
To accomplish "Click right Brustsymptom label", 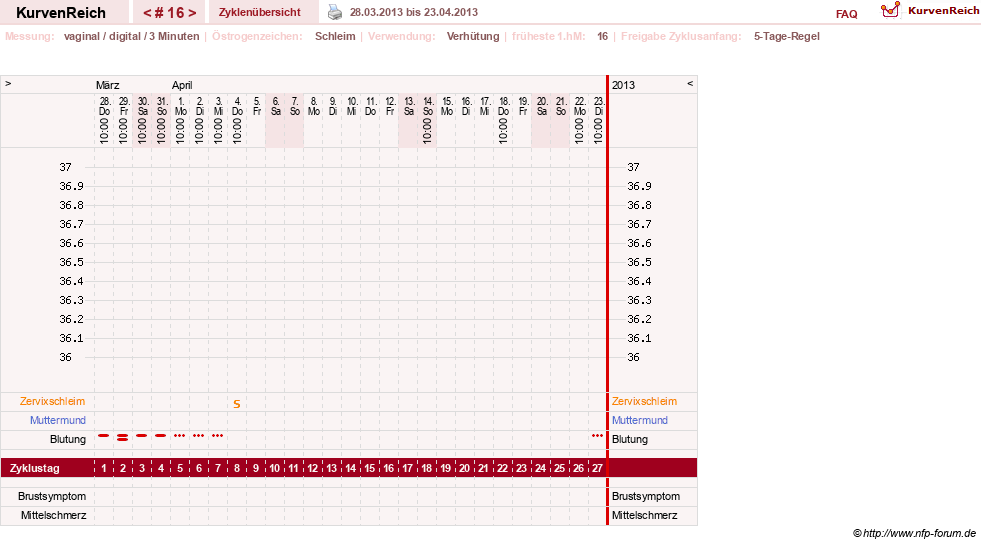I will click(x=646, y=496).
